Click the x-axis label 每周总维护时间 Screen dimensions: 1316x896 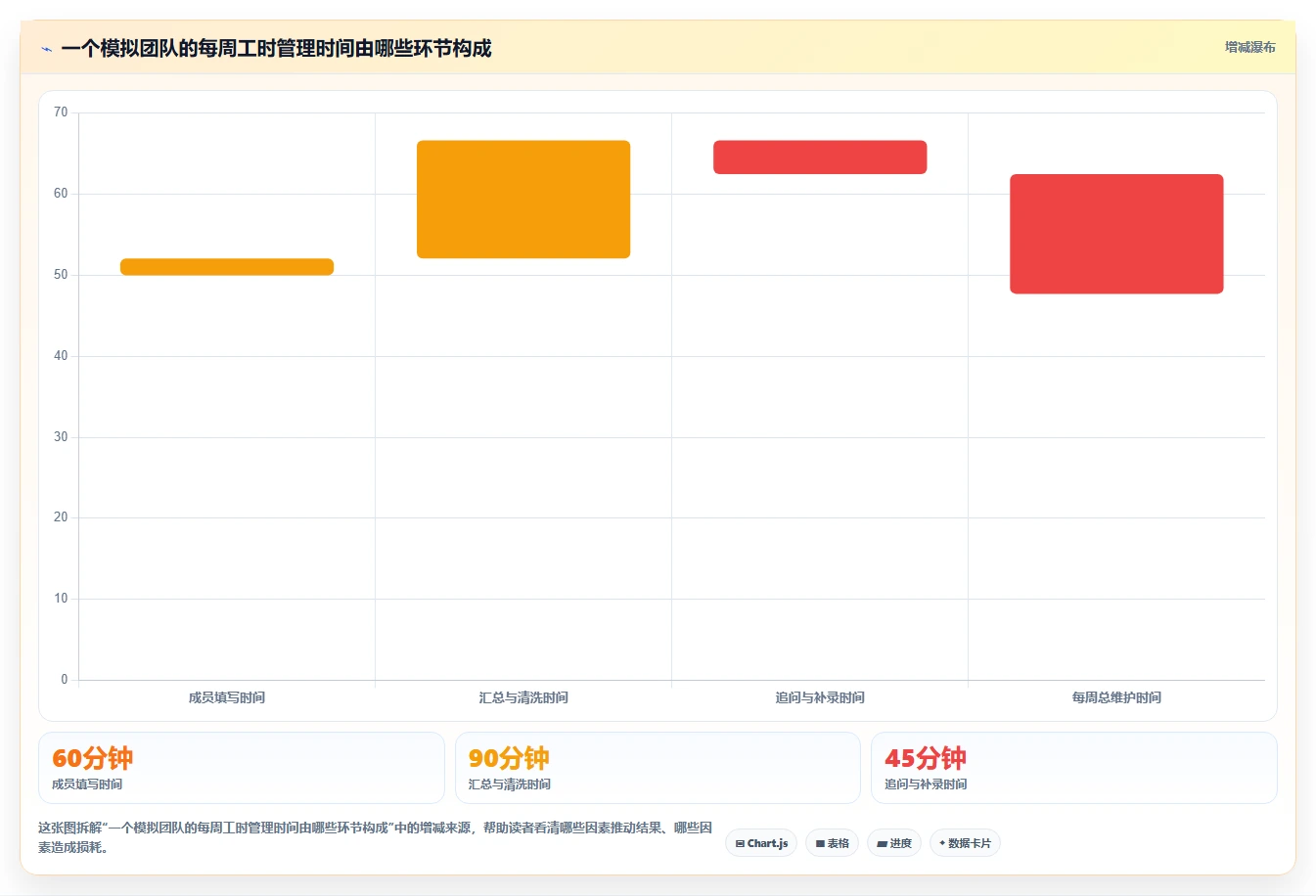tap(1116, 697)
